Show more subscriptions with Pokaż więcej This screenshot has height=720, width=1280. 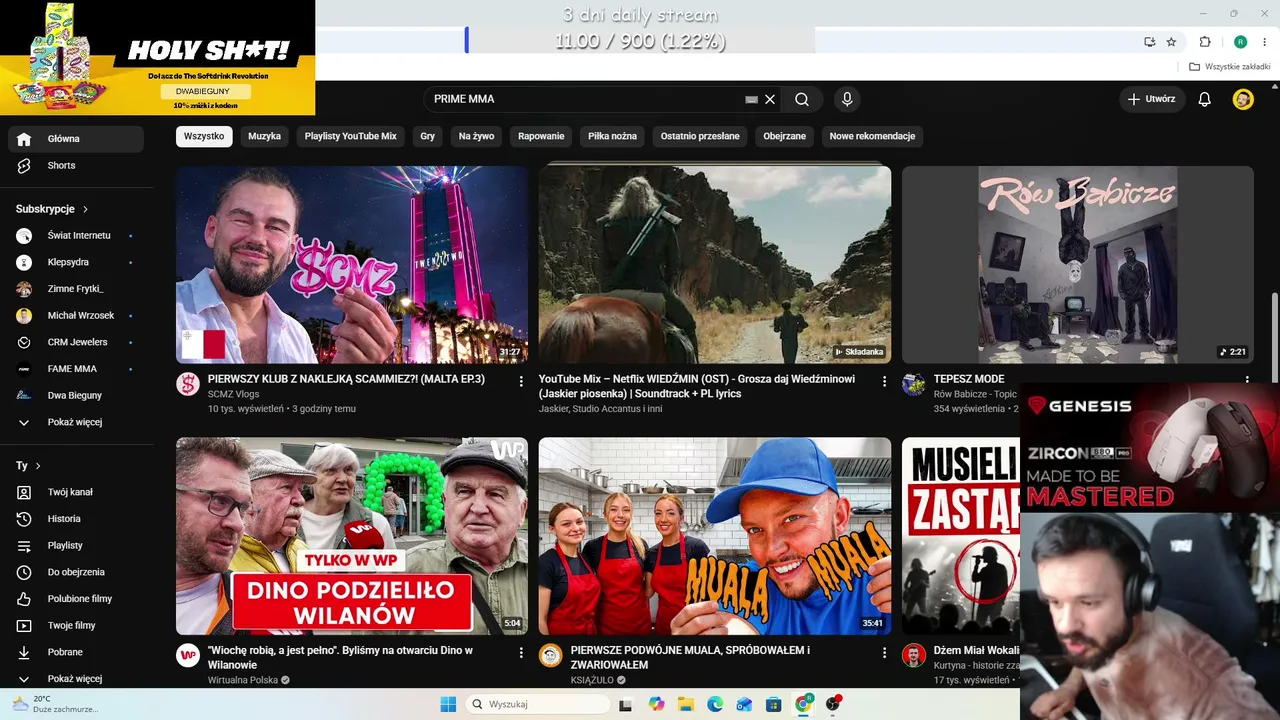point(76,422)
